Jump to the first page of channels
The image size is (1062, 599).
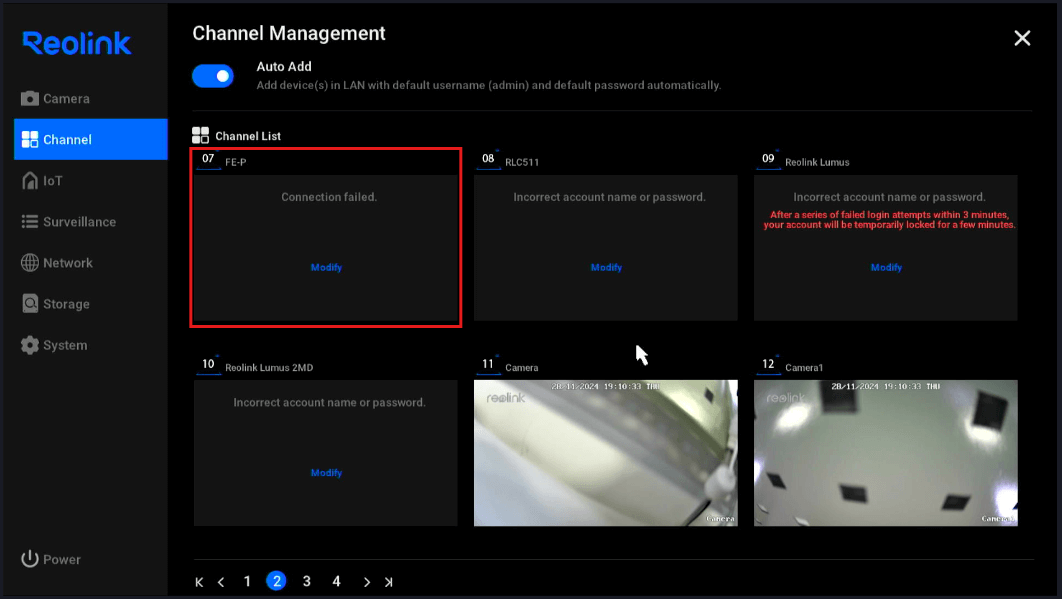[x=198, y=581]
